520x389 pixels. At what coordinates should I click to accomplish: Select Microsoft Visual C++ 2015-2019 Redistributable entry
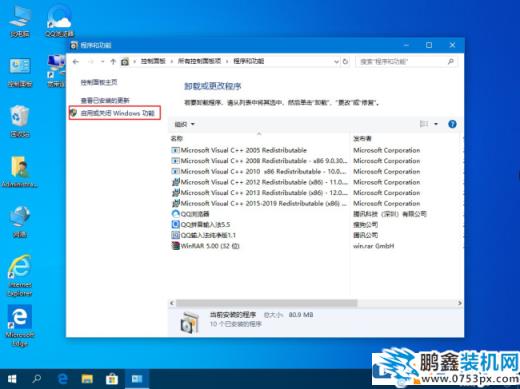[259, 203]
